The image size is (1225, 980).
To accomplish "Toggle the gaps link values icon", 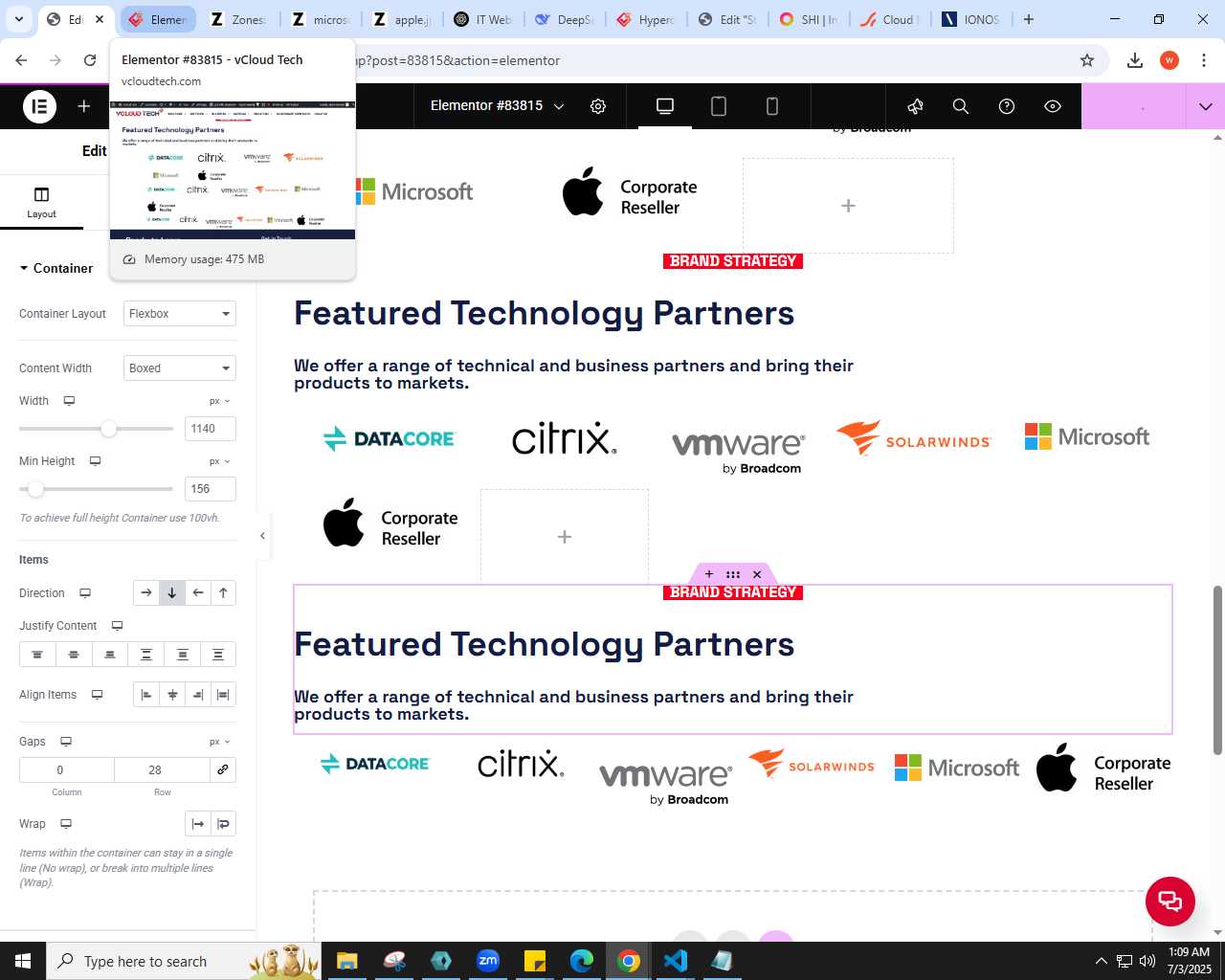I will coord(223,770).
